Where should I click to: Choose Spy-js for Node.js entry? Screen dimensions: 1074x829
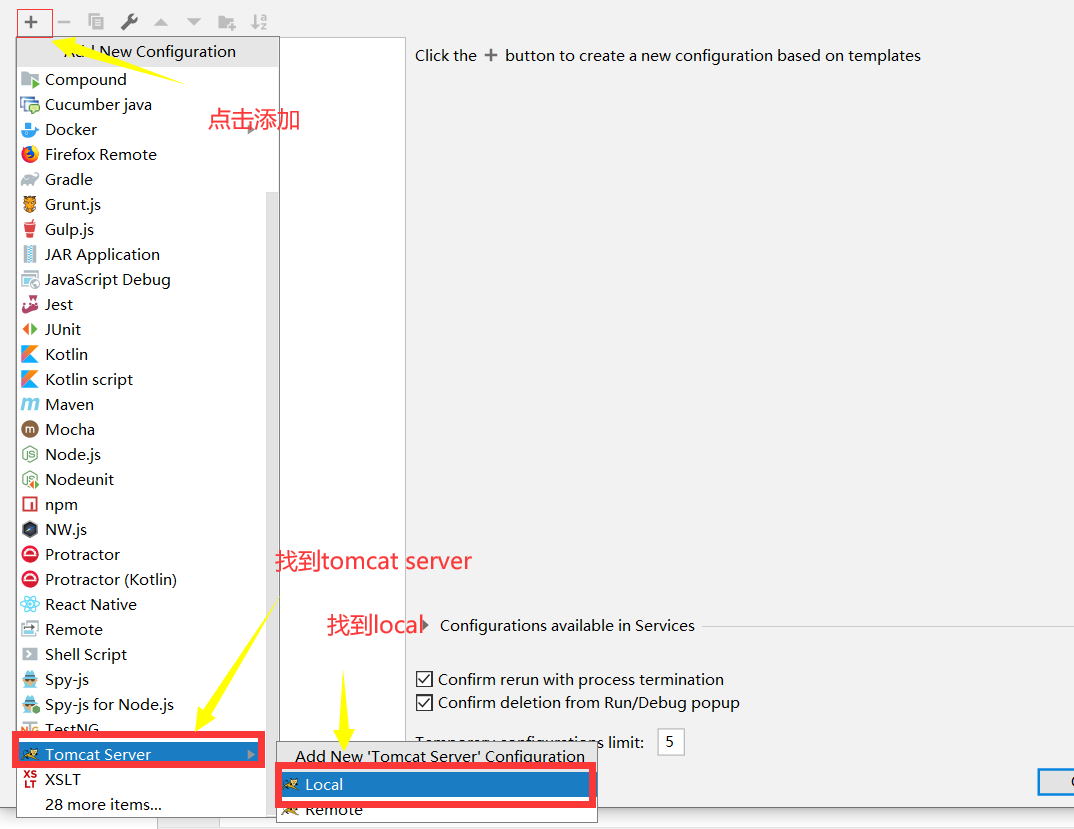tap(142, 704)
